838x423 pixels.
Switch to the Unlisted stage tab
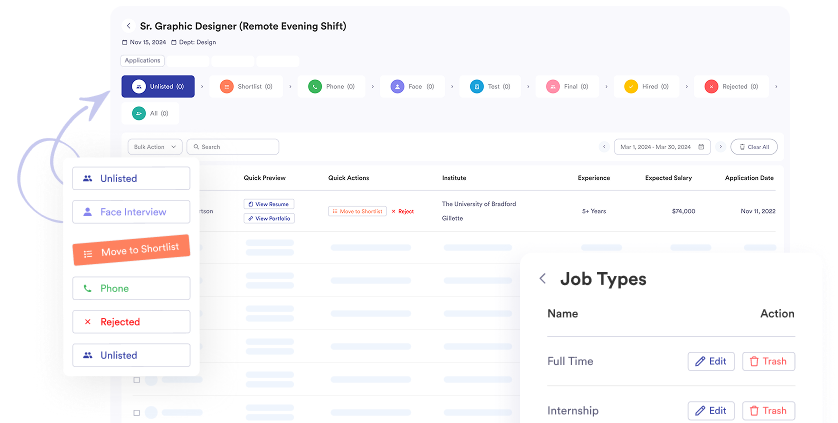(158, 87)
